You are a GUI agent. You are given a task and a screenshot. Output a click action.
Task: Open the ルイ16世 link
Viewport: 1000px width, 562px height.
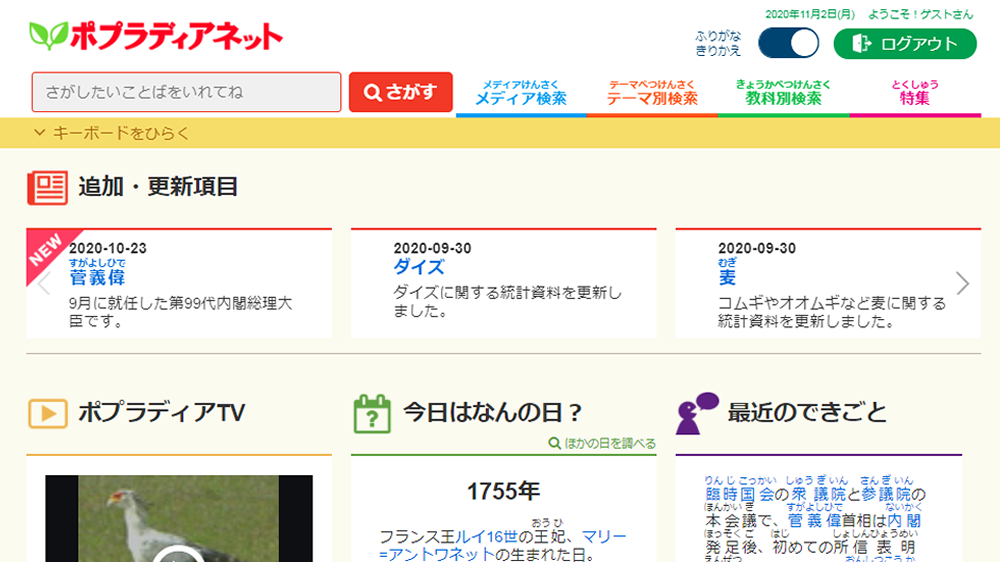487,537
